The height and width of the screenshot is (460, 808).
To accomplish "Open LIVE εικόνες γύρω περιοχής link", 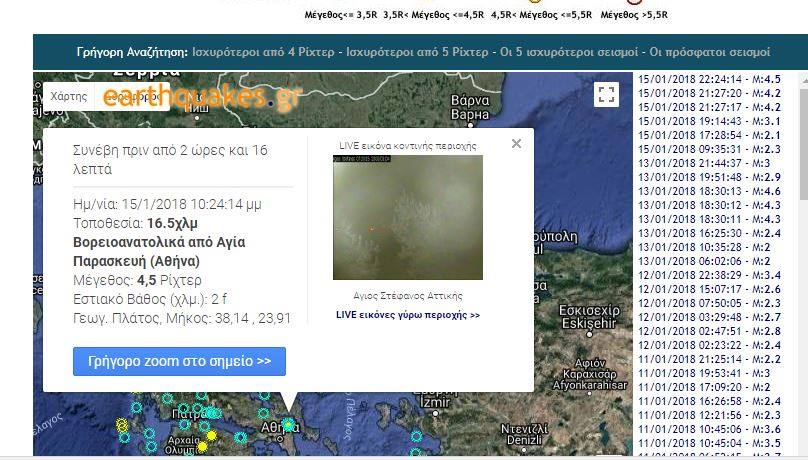I will (x=408, y=315).
